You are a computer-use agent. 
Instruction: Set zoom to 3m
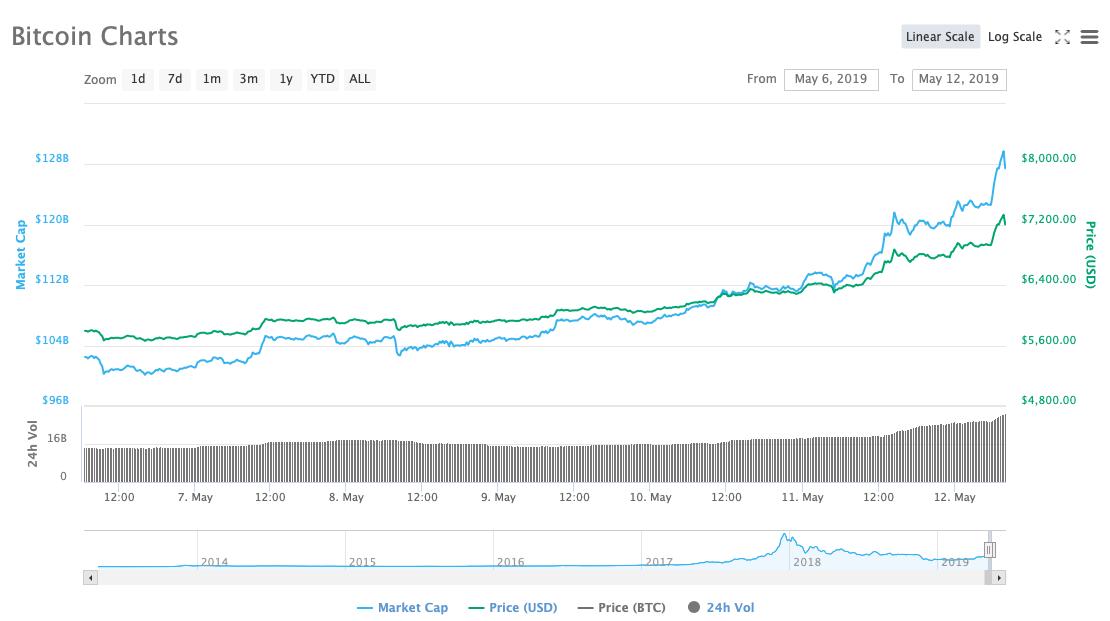248,79
